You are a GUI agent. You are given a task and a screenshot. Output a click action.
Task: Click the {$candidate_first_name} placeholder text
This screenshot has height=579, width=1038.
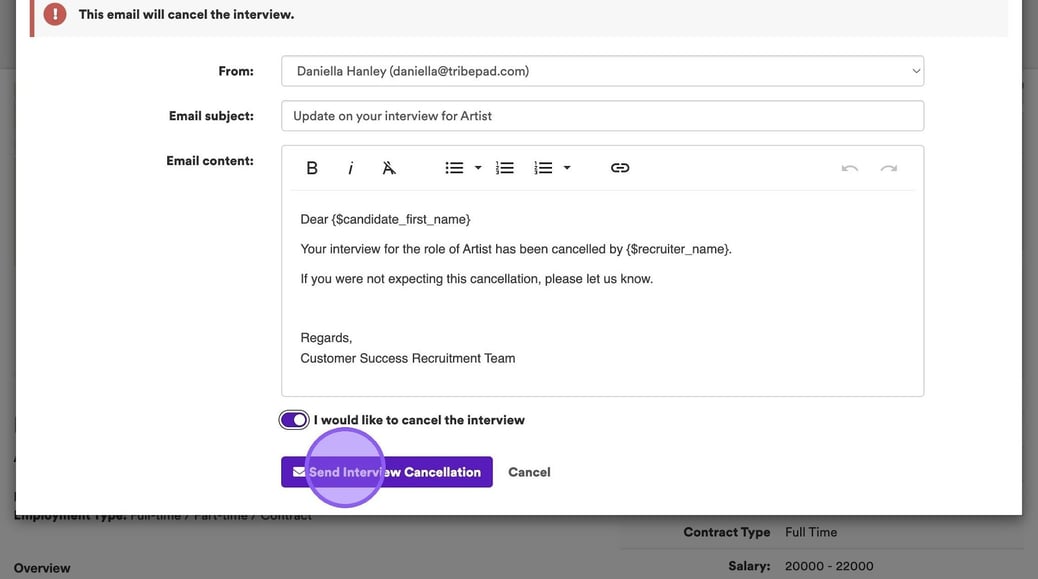click(401, 219)
